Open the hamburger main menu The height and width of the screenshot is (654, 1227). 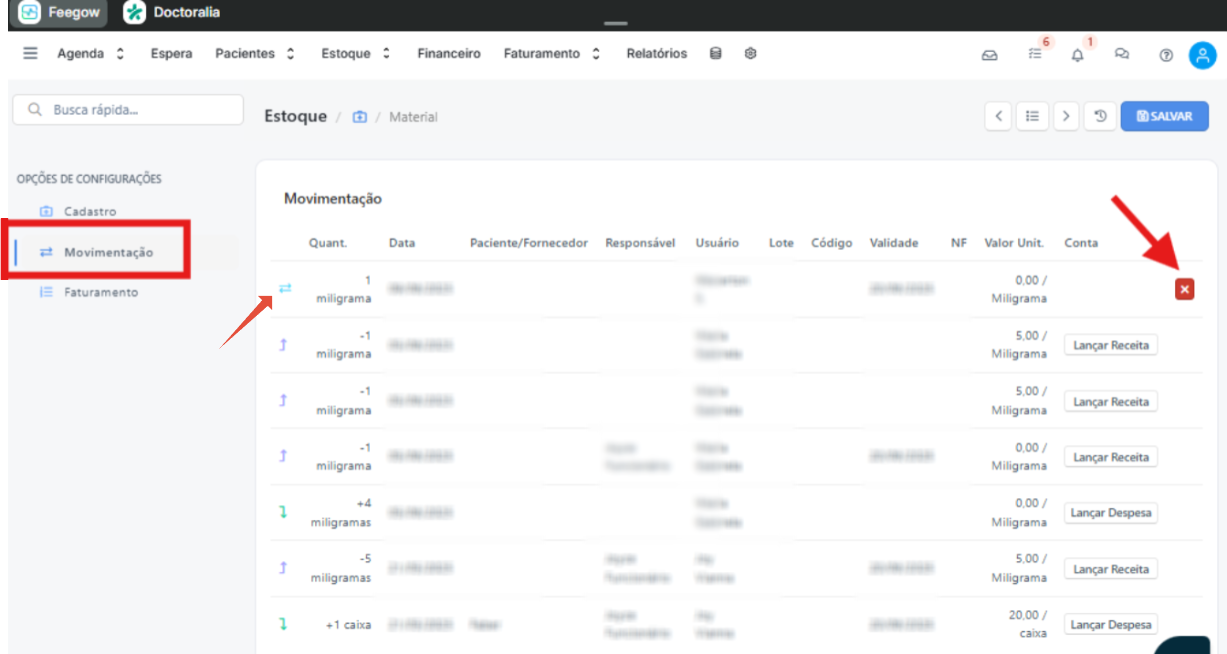tap(30, 54)
